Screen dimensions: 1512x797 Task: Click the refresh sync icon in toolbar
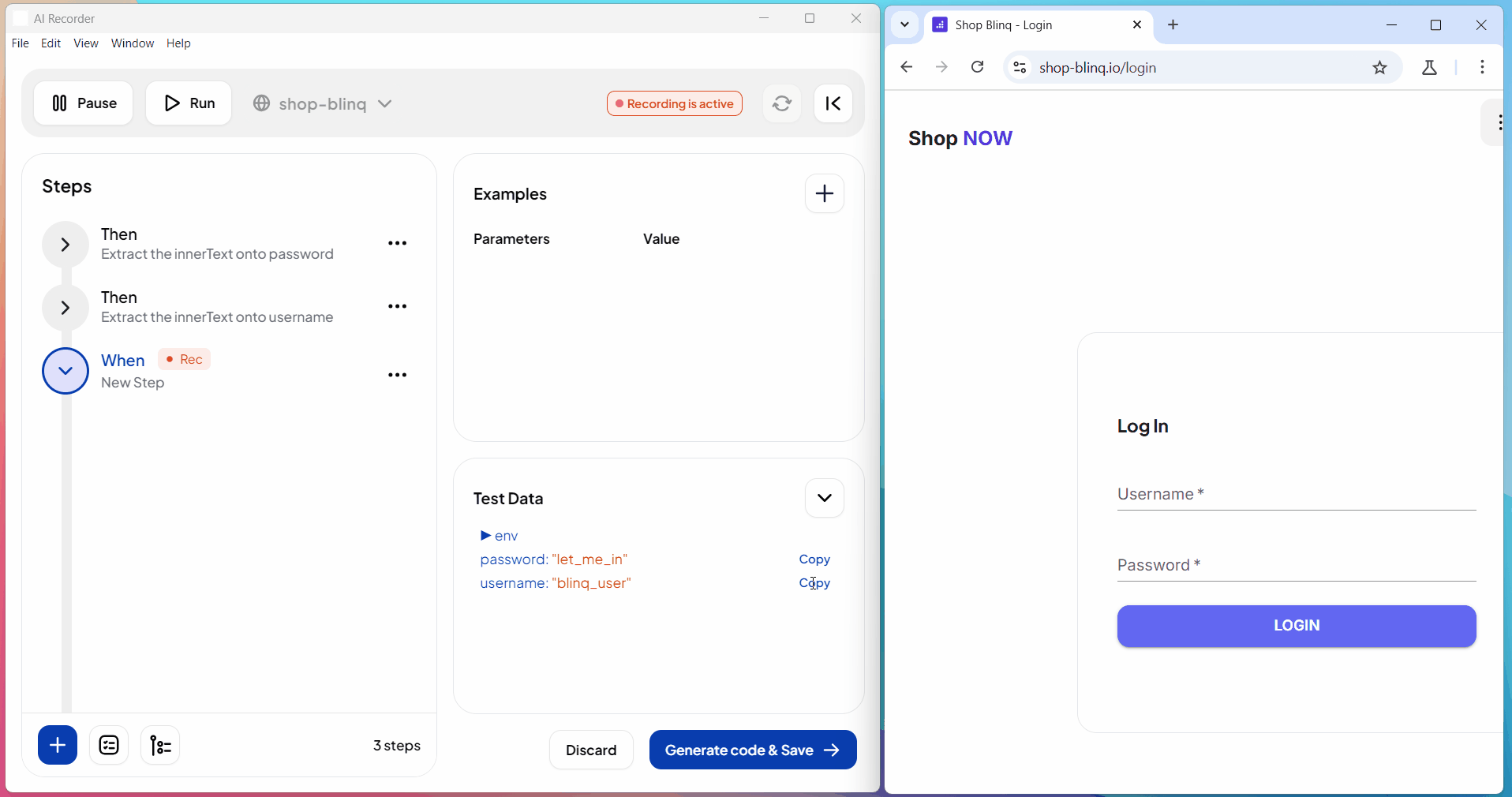pos(781,103)
